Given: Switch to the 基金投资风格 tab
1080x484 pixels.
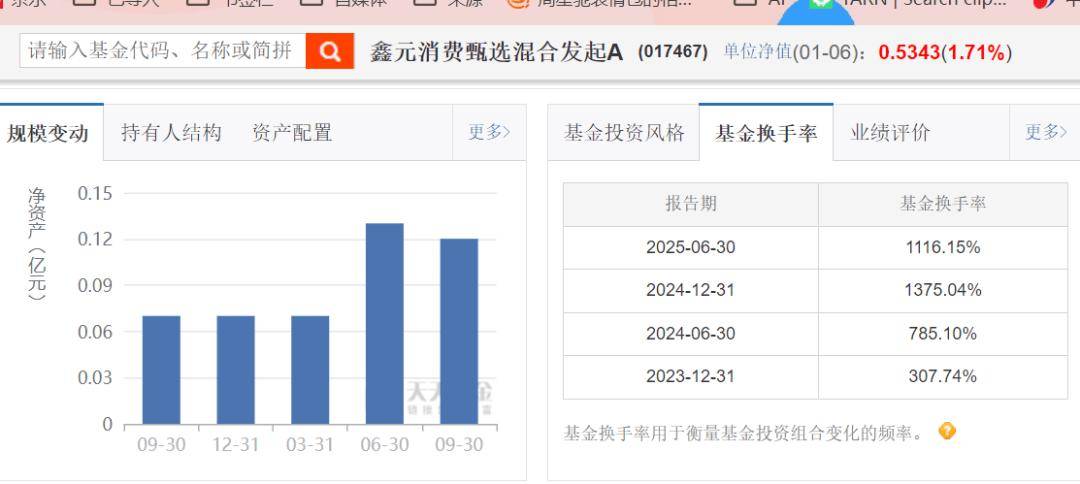Looking at the screenshot, I should coord(624,133).
